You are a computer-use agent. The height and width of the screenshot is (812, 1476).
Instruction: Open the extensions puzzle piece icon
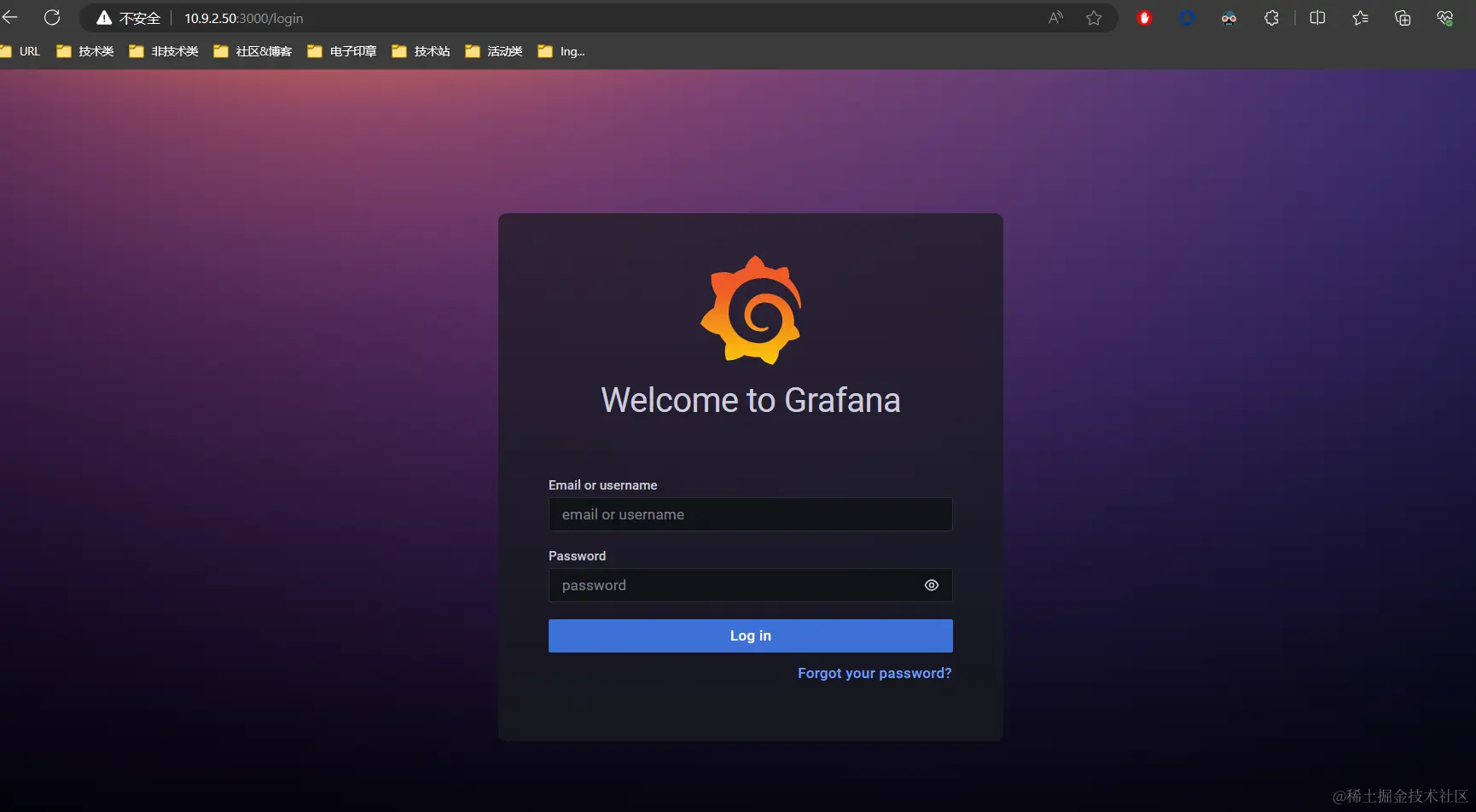[x=1271, y=18]
